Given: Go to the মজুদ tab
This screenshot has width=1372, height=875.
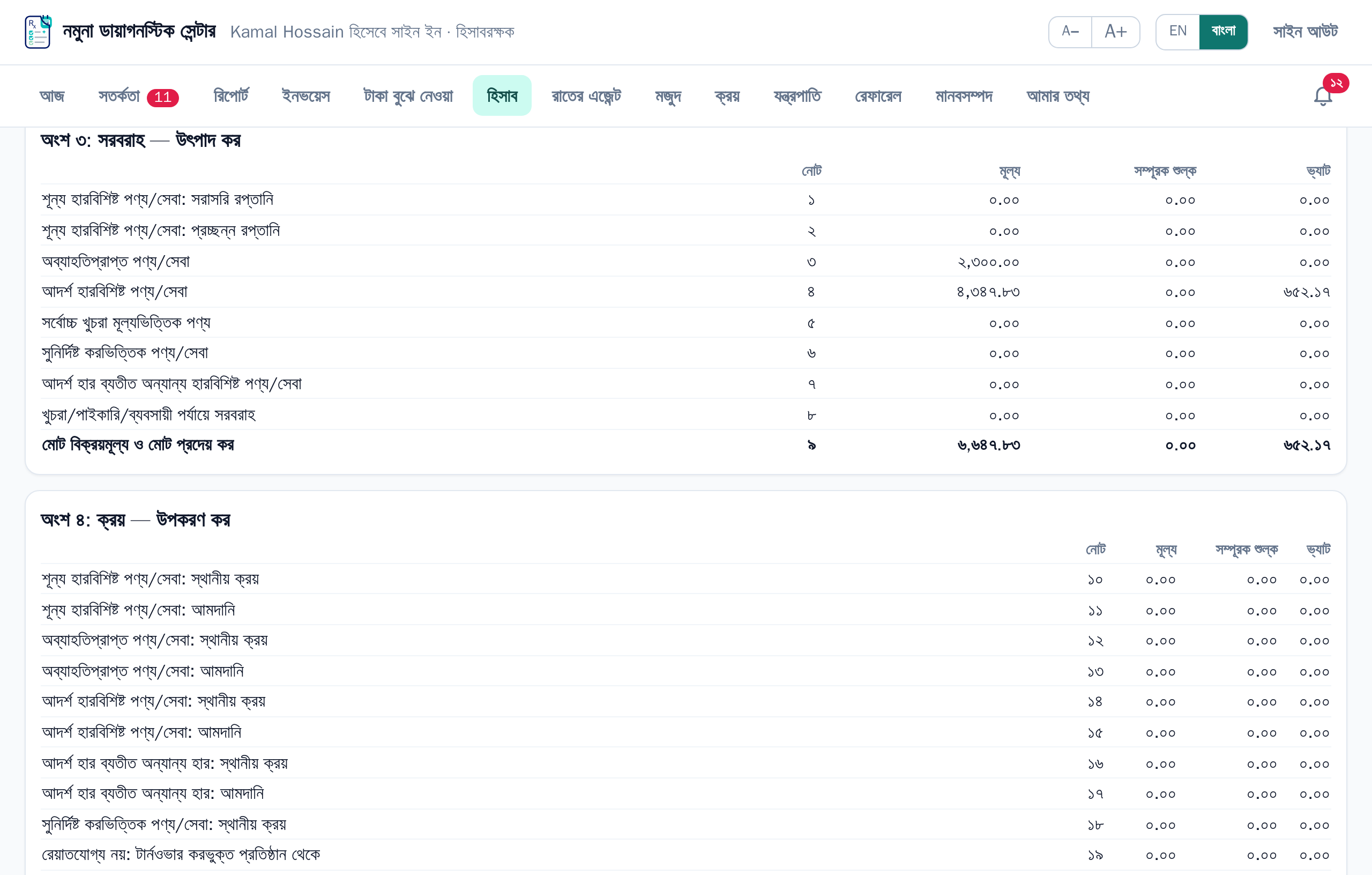Looking at the screenshot, I should (668, 96).
